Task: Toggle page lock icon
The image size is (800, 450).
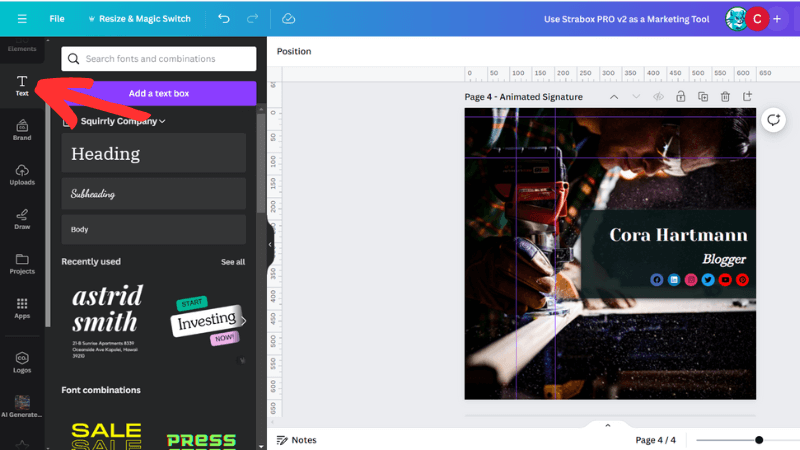Action: (x=680, y=97)
